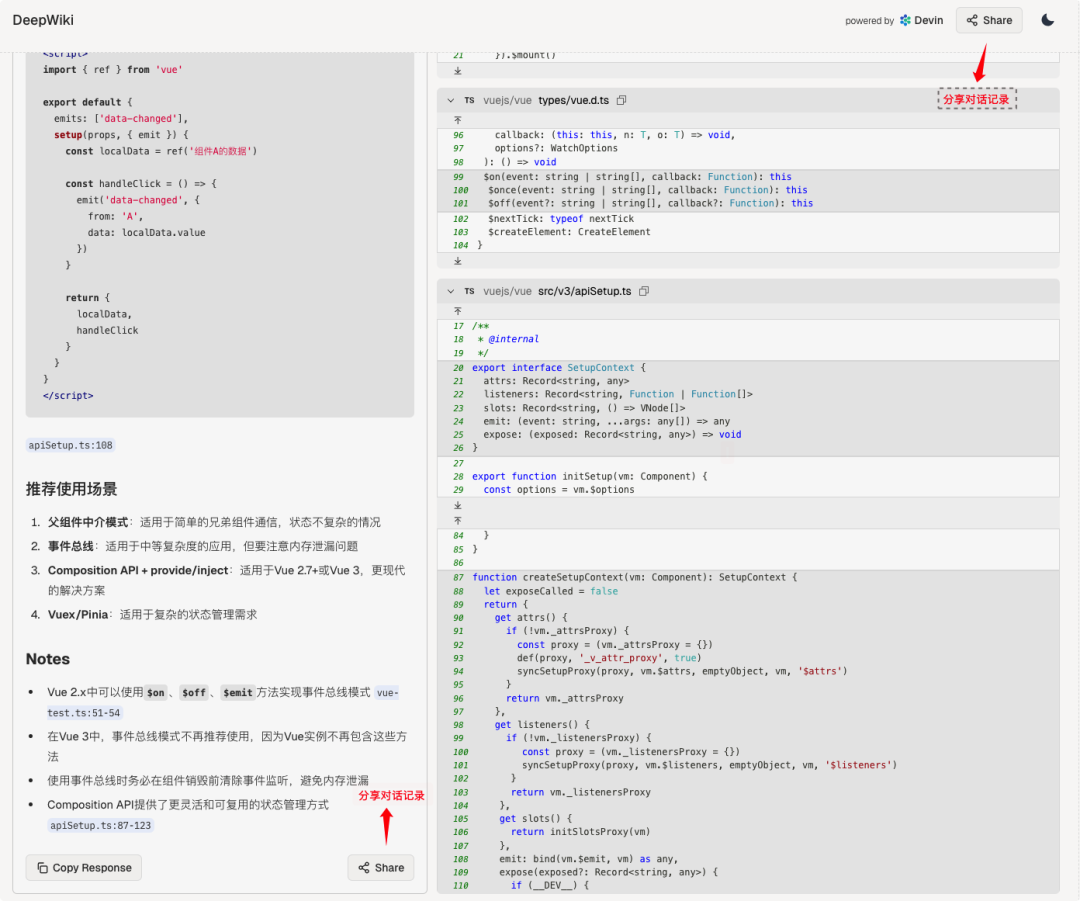Click the TS badge beside src/v3/apiSetup.ts
The width and height of the screenshot is (1080, 901).
coord(469,291)
